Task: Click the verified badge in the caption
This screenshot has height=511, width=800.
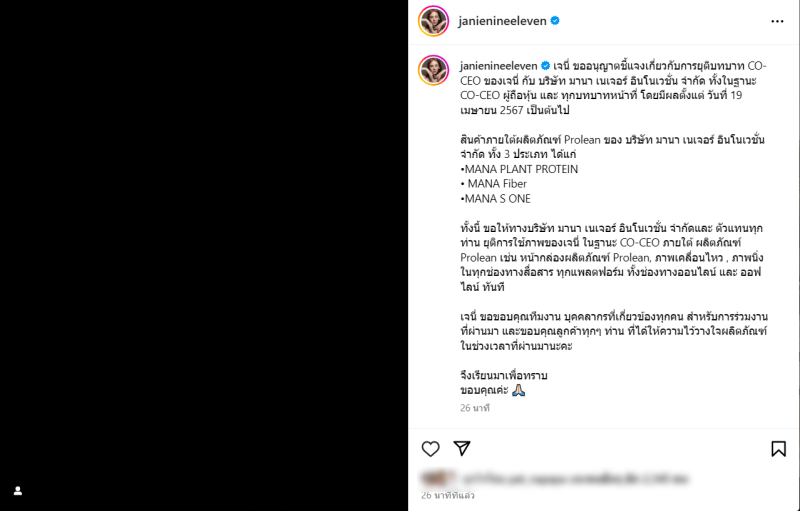Action: pos(545,66)
